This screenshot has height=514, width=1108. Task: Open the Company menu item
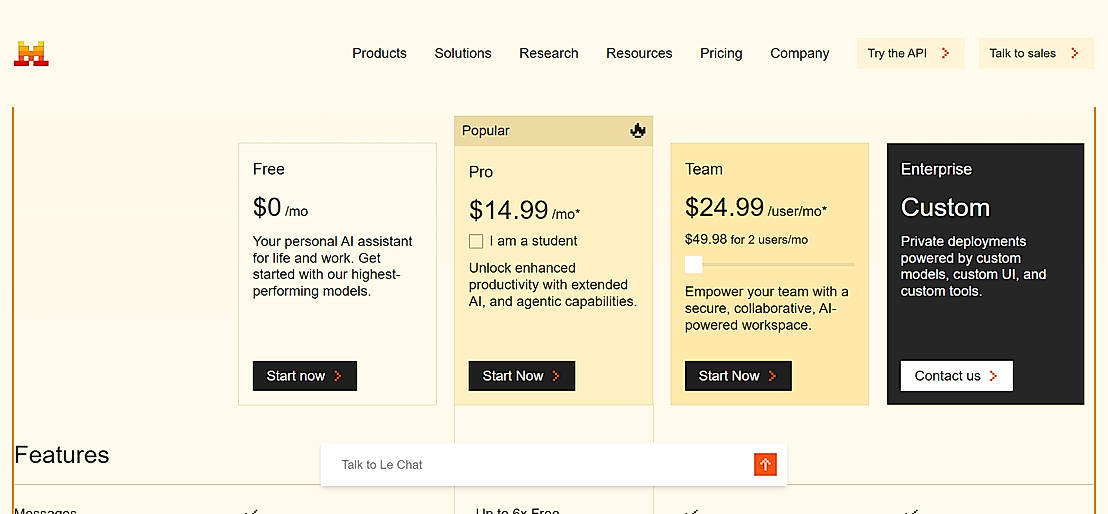800,53
